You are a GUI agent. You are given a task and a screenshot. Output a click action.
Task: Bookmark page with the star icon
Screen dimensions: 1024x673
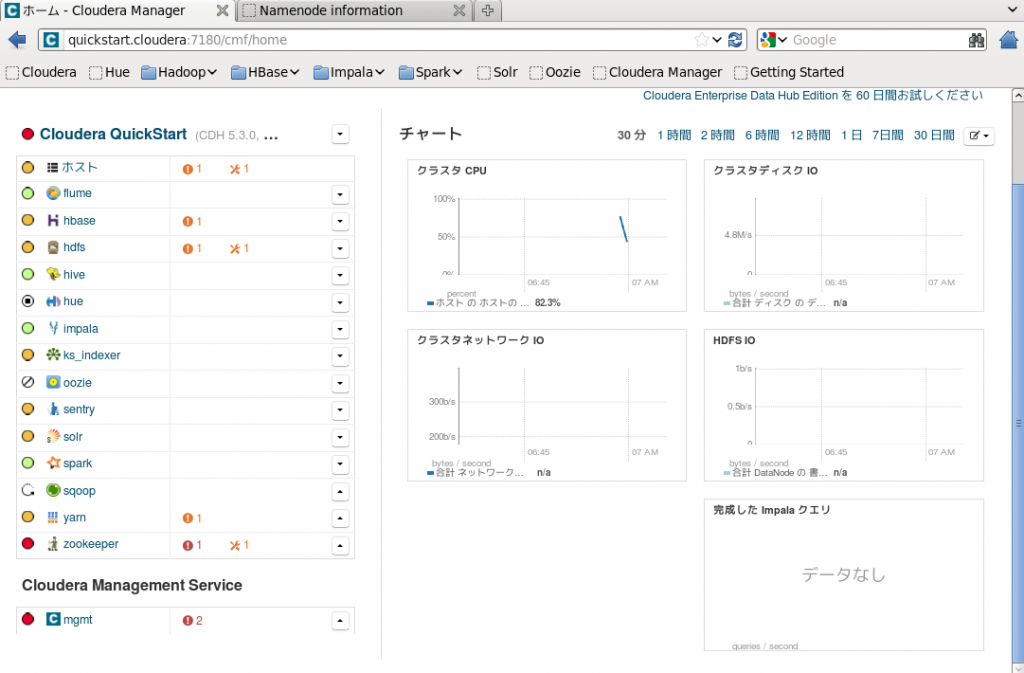(701, 40)
